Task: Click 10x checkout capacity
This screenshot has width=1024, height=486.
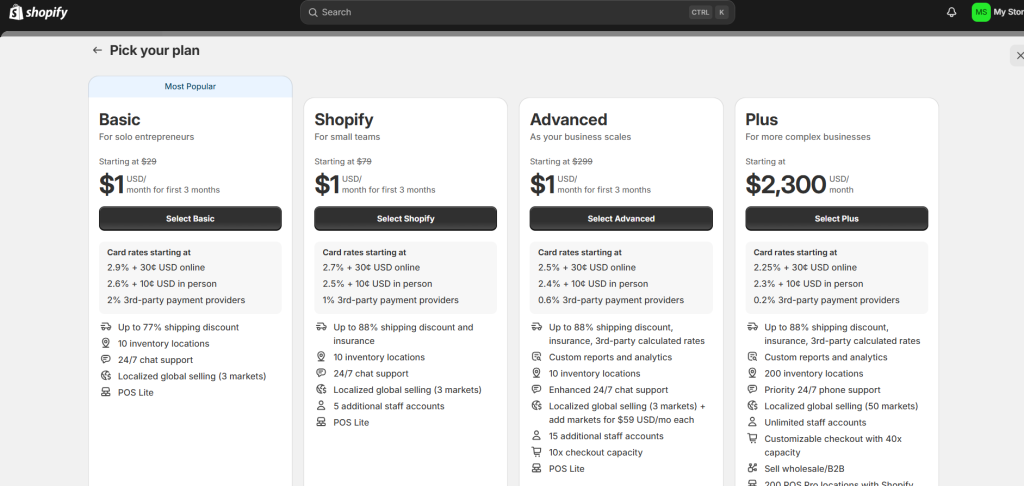Action: click(x=596, y=453)
